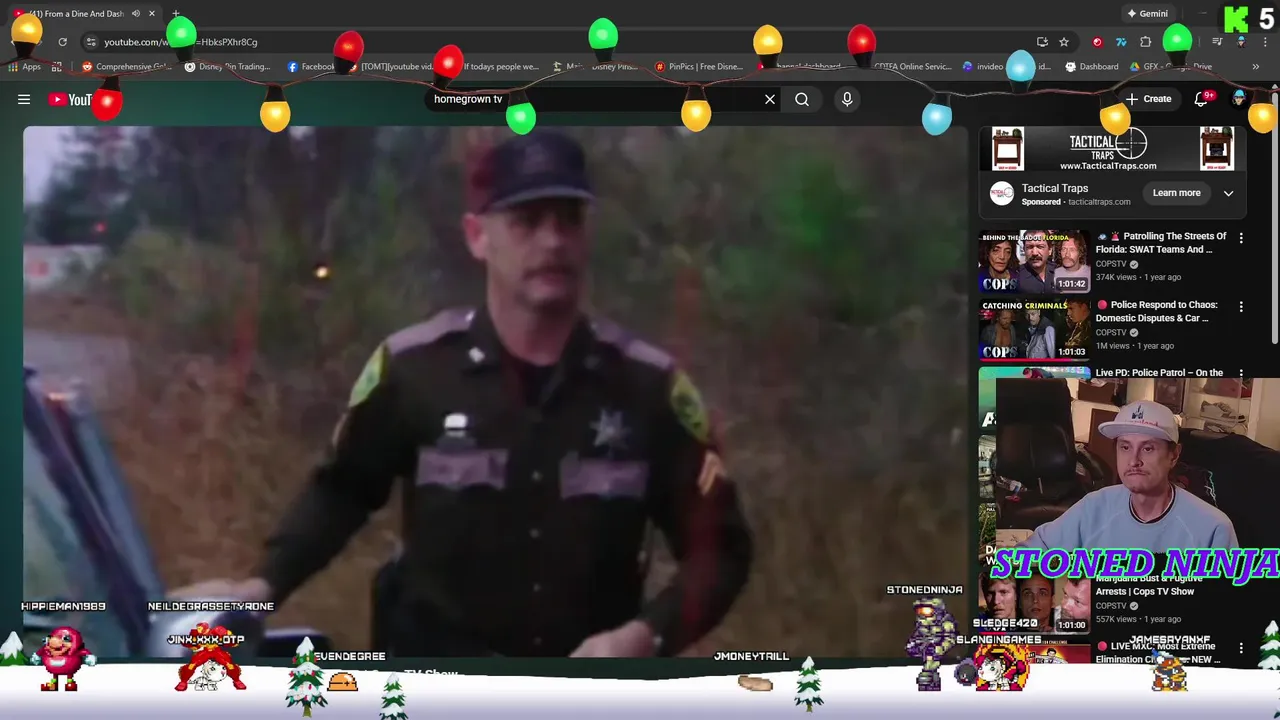Open the Tactical Traps channel avatar
This screenshot has width=1280, height=720.
tap(1001, 193)
